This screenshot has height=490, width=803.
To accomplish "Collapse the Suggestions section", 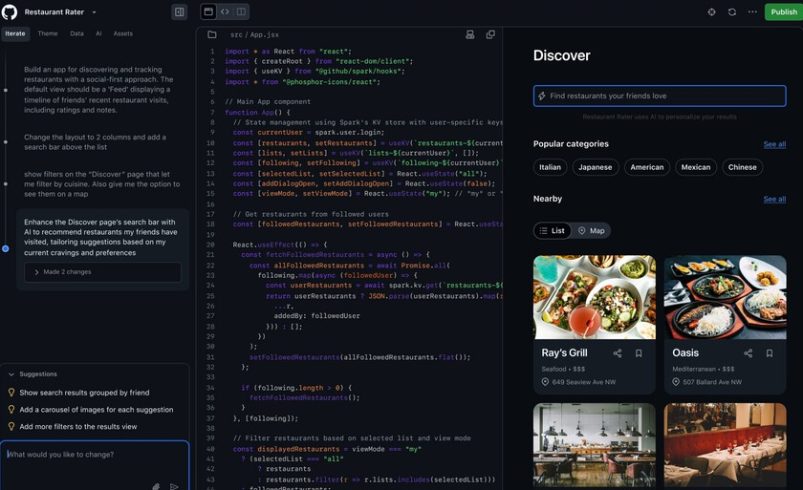I will [10, 373].
